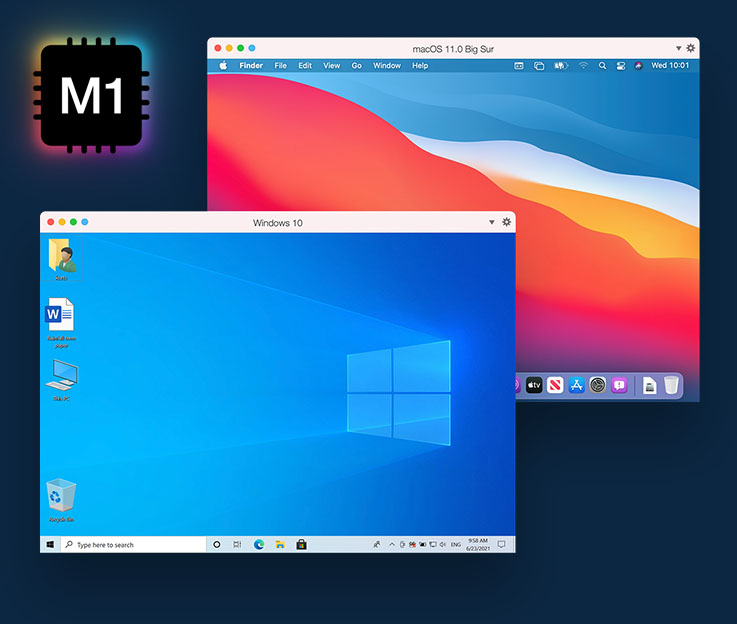Screen dimensions: 737x624
Task: Open the View menu in macOS
Action: click(x=331, y=65)
